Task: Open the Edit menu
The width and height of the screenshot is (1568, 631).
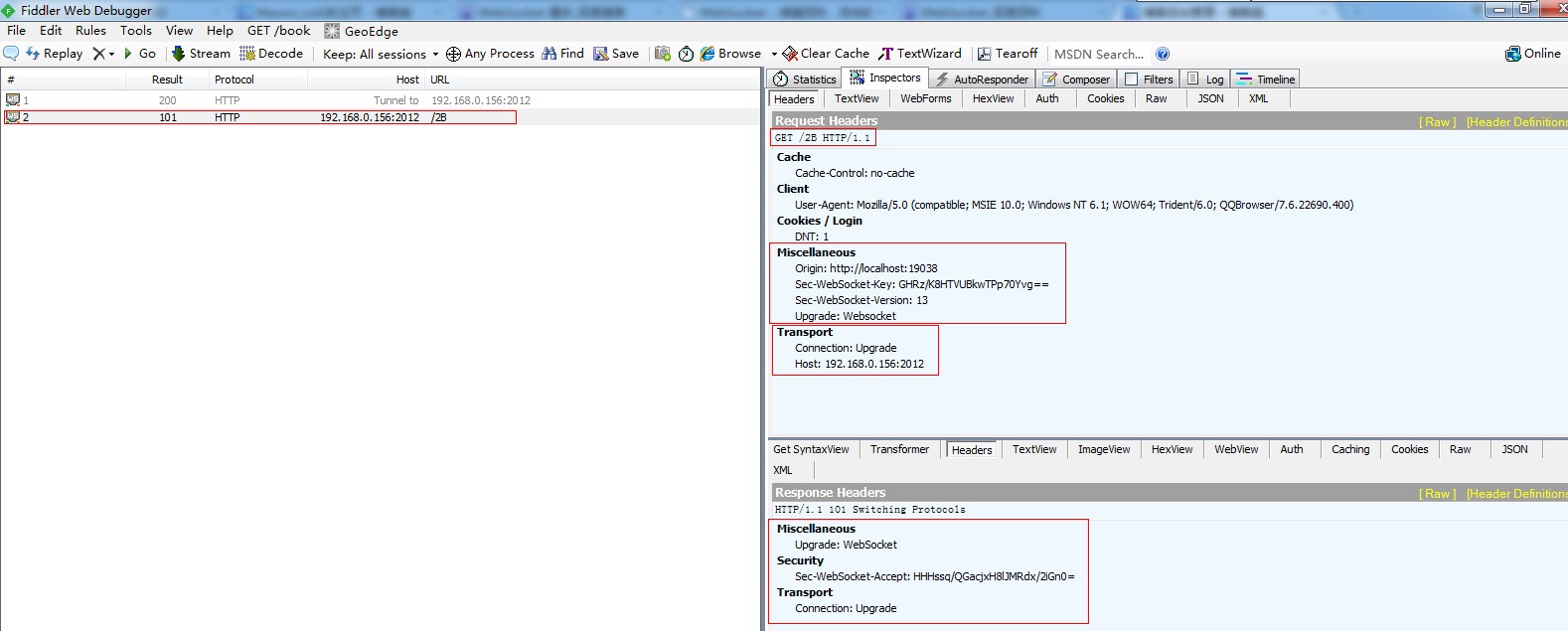Action: click(51, 31)
